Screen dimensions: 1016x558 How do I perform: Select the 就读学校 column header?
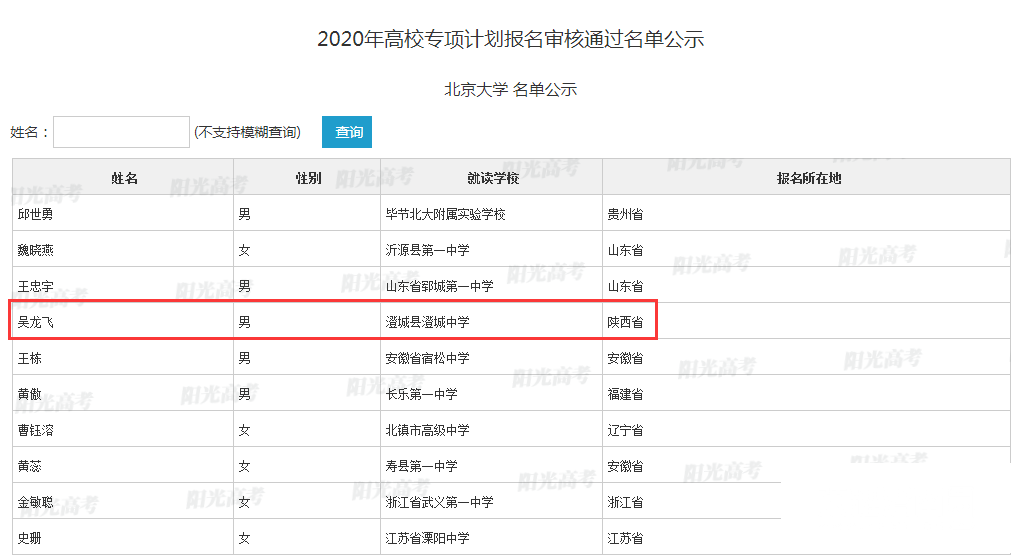tap(492, 178)
